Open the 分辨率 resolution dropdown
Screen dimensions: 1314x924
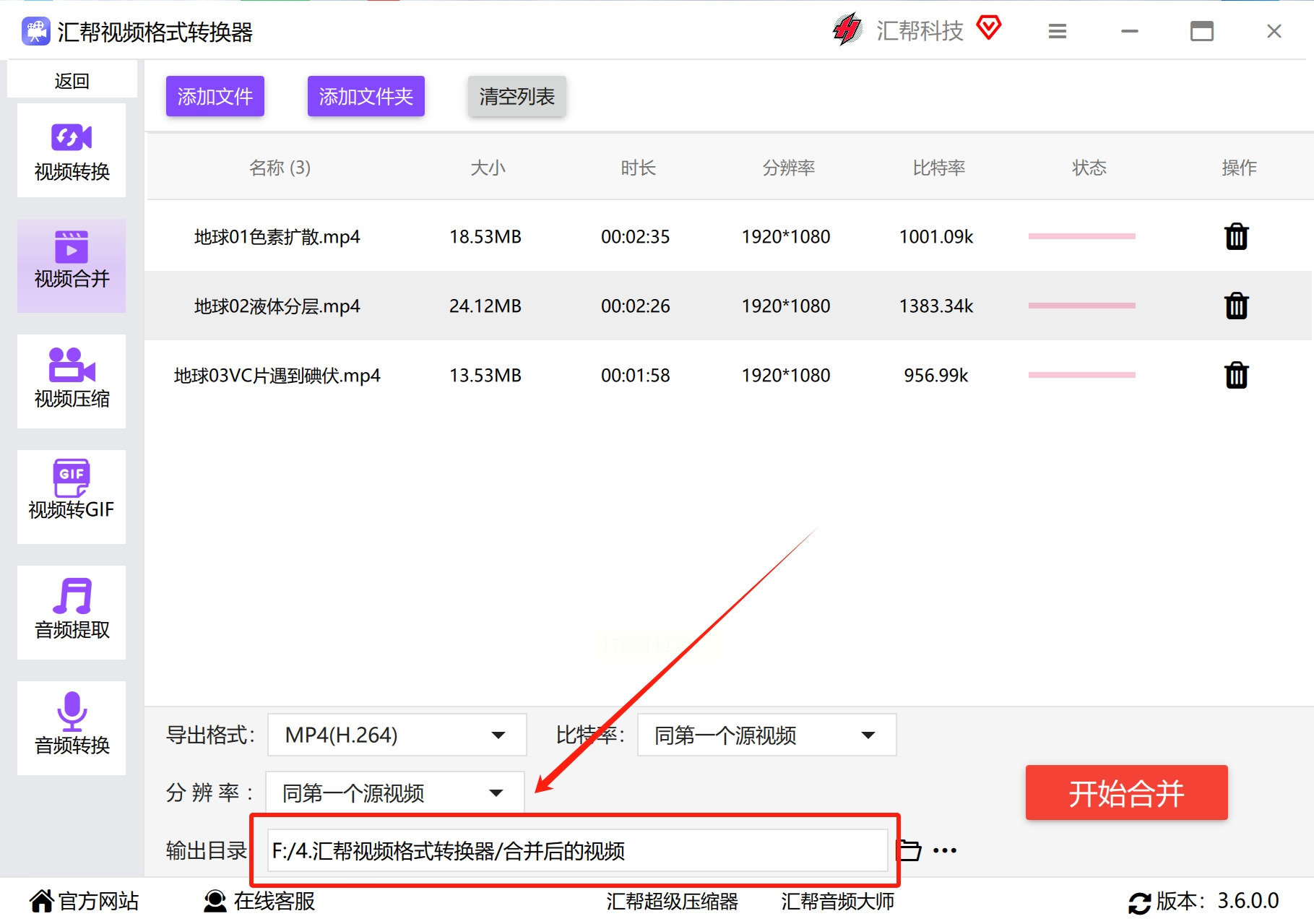point(394,793)
